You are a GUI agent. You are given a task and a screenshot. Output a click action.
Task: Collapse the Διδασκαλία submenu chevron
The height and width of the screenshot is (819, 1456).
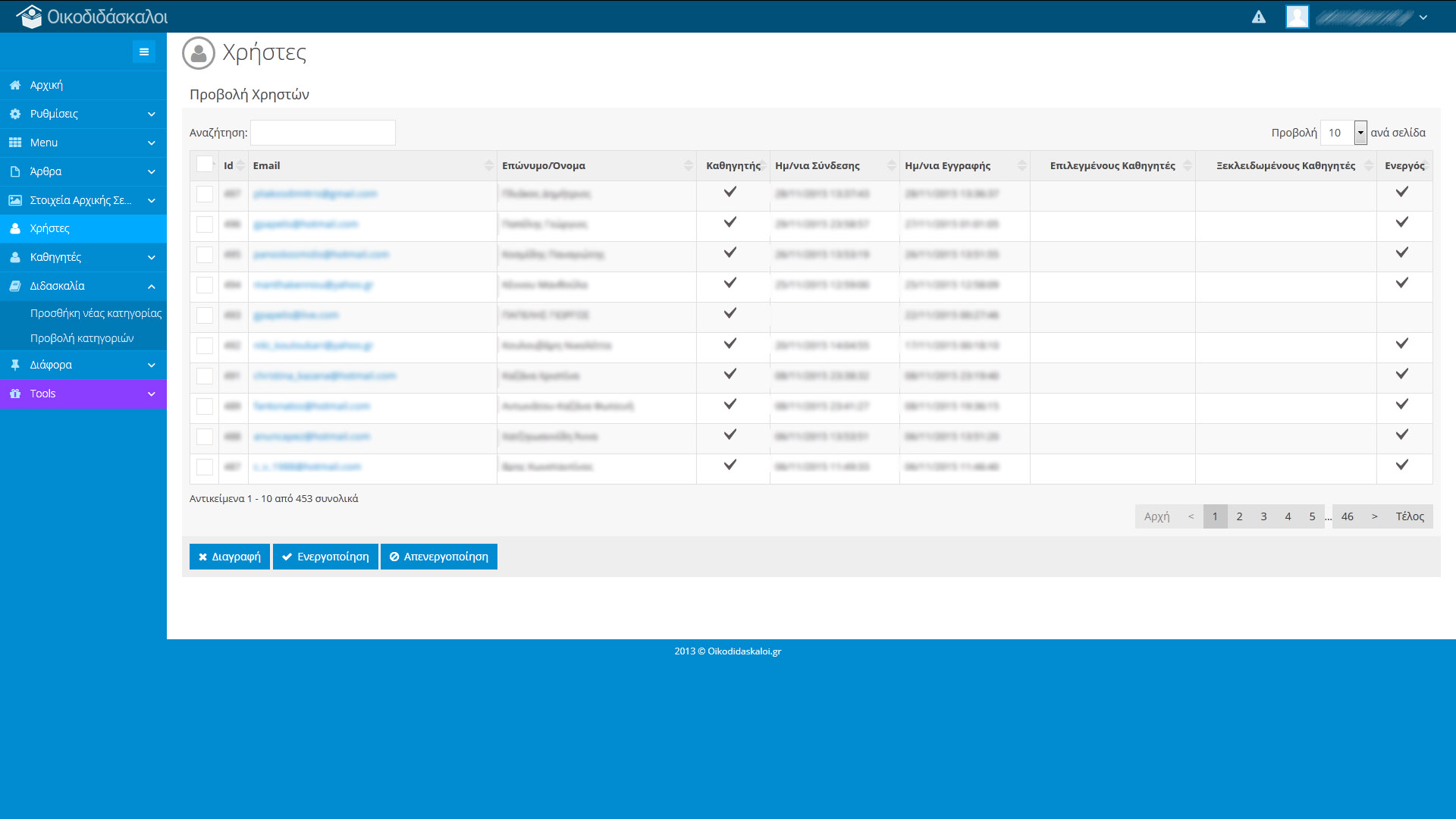(x=152, y=286)
